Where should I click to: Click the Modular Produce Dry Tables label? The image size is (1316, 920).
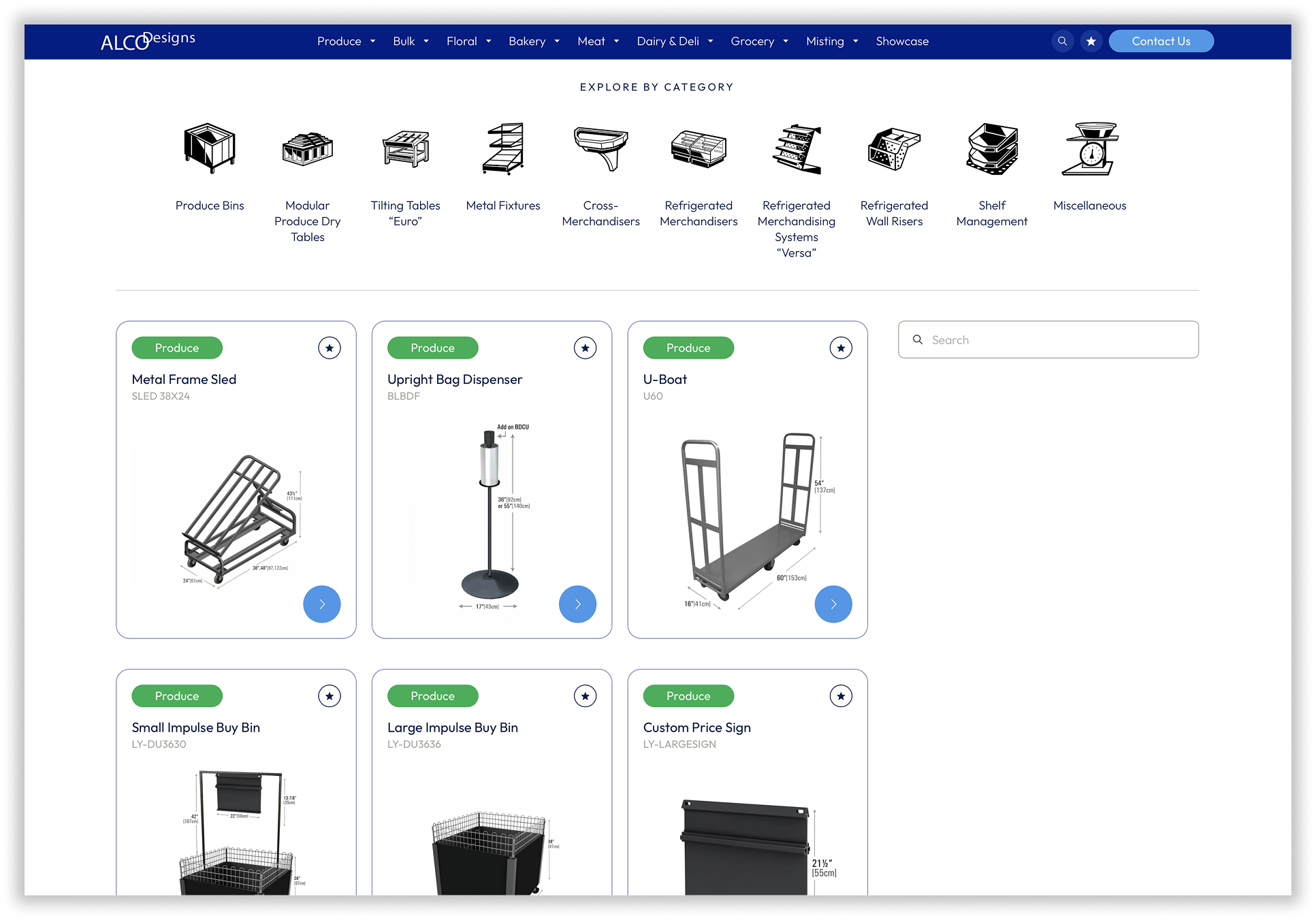pos(308,221)
